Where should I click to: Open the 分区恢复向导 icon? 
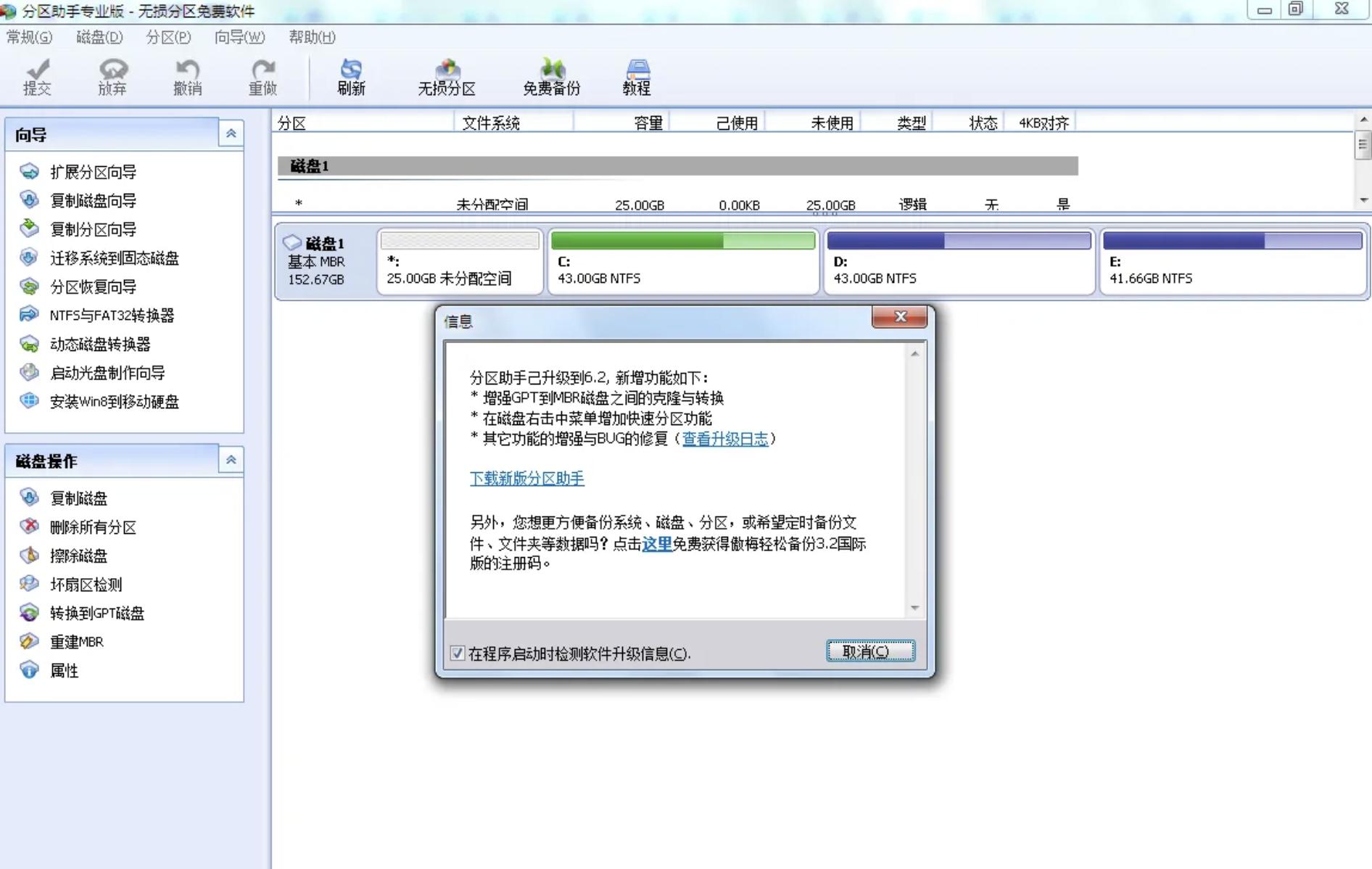29,286
